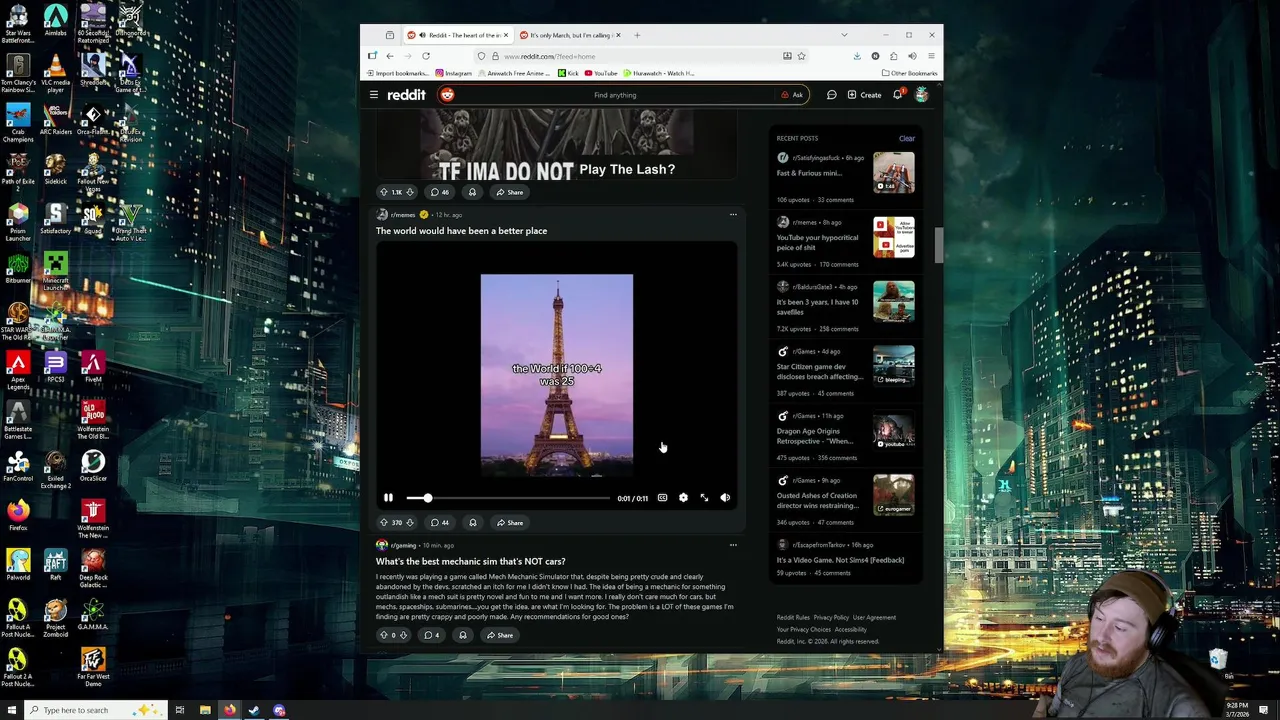
Task: Clear recent posts list
Action: tap(907, 138)
